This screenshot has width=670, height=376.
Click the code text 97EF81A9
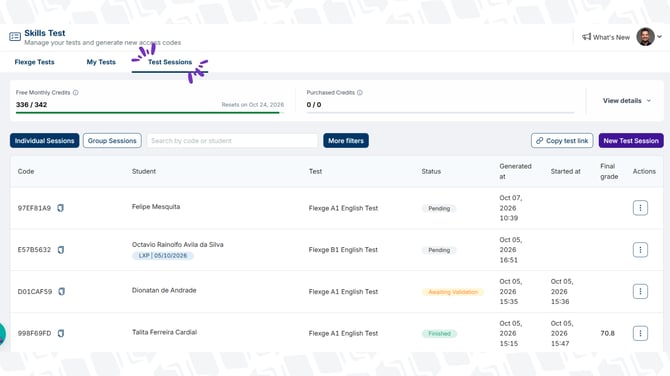click(34, 208)
